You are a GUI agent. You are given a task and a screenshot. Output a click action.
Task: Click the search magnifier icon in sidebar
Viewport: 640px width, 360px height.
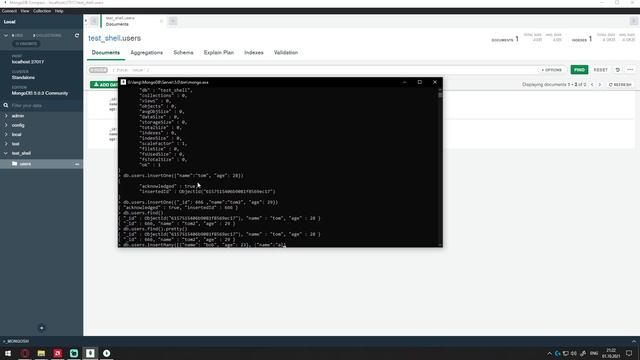6,105
